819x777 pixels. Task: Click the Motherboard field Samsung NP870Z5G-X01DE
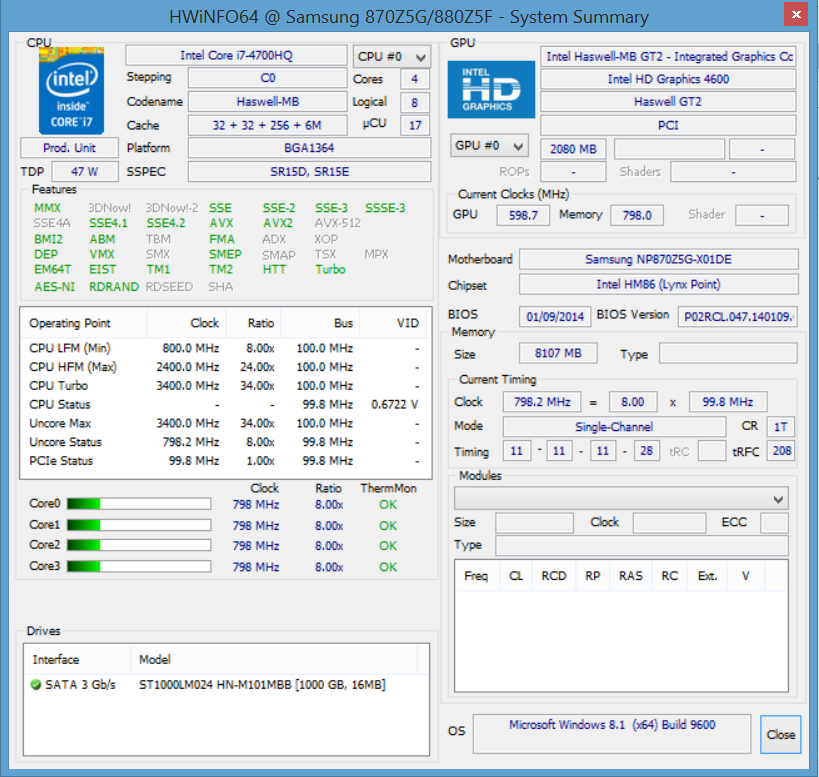(659, 259)
